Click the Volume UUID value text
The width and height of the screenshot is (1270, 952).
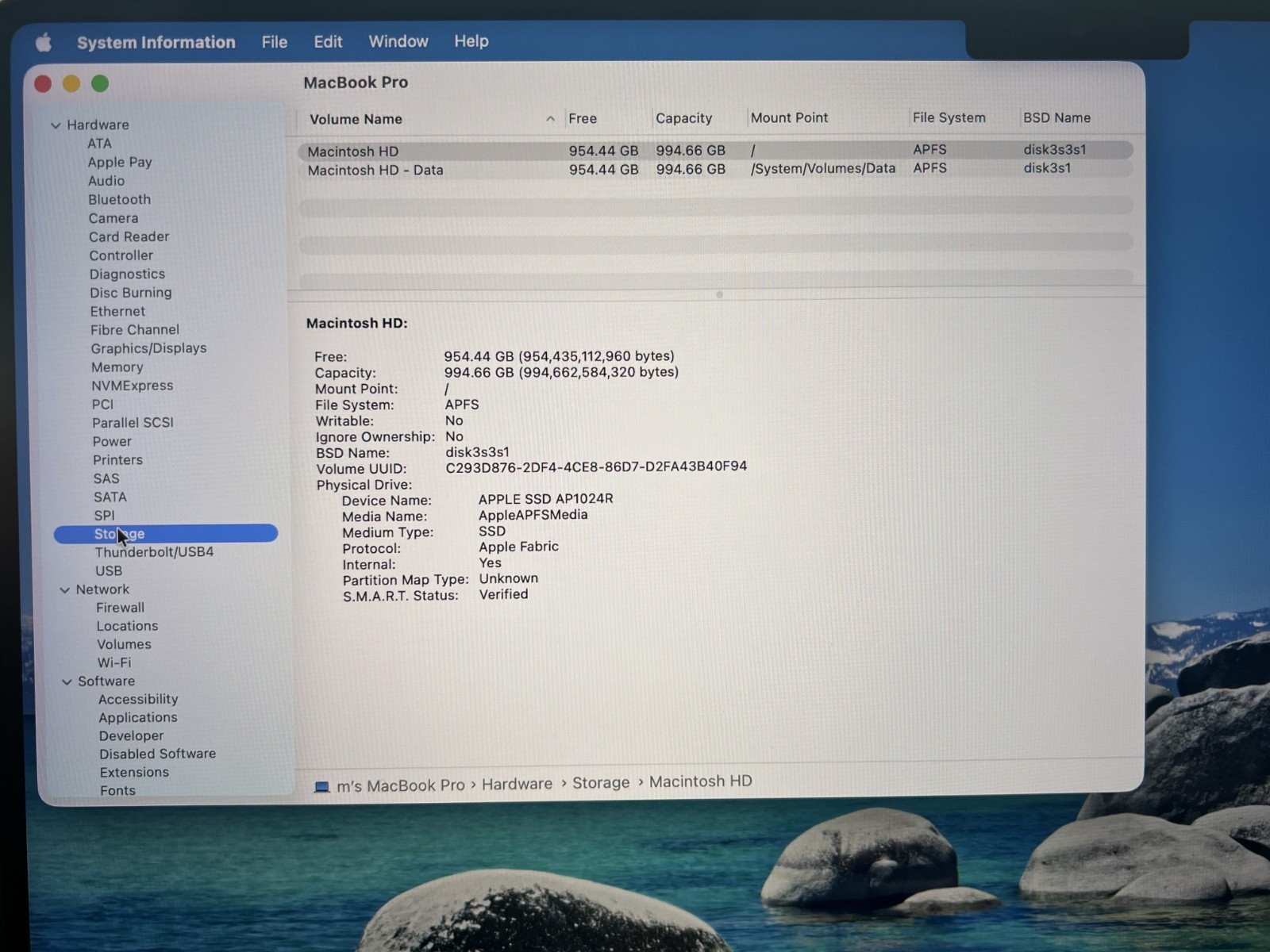point(596,466)
